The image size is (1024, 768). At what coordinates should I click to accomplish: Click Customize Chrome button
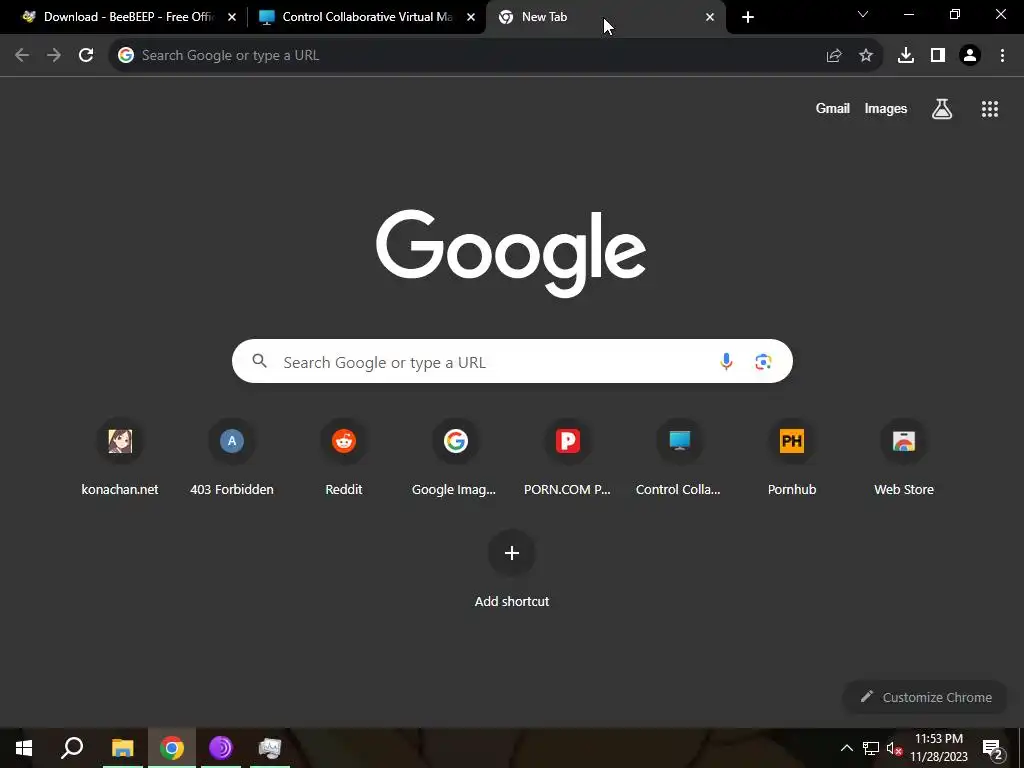coord(926,697)
